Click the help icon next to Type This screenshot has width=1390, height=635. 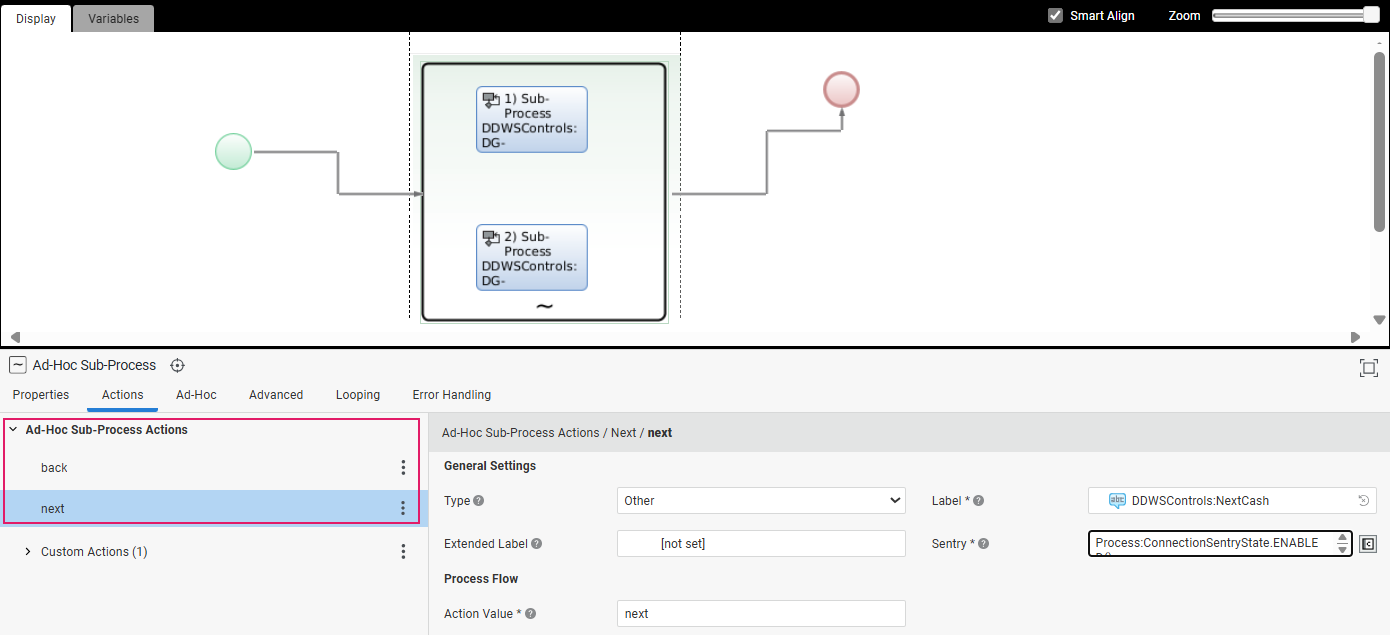click(478, 501)
